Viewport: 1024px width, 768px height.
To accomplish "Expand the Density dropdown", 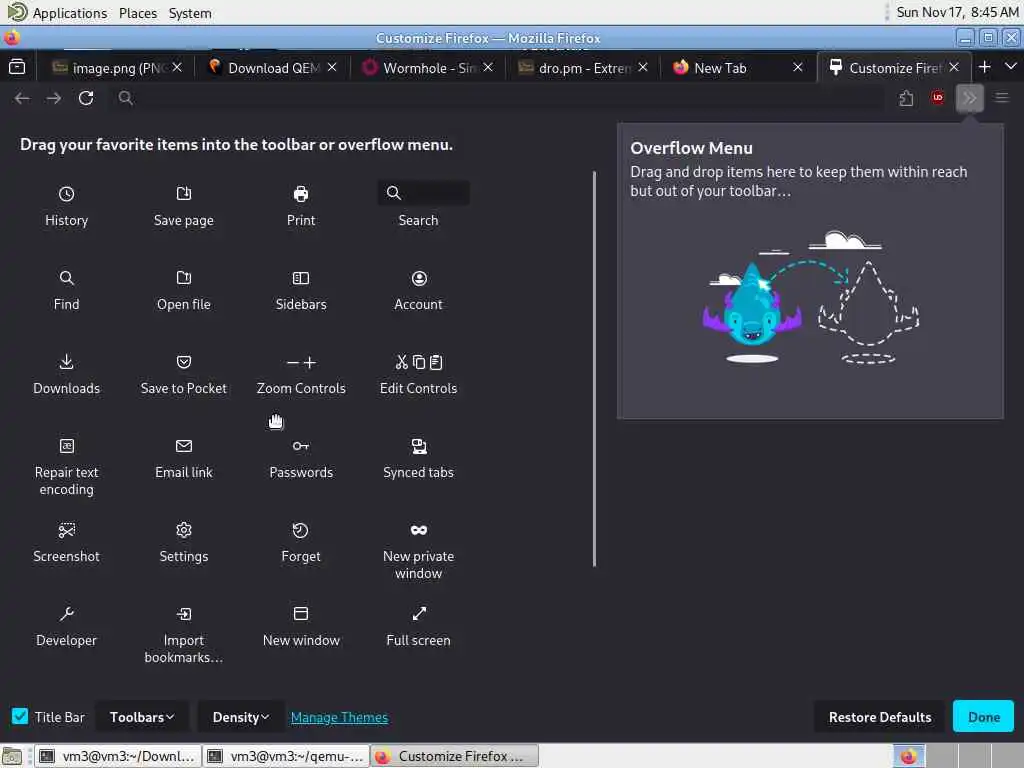I will click(x=240, y=716).
